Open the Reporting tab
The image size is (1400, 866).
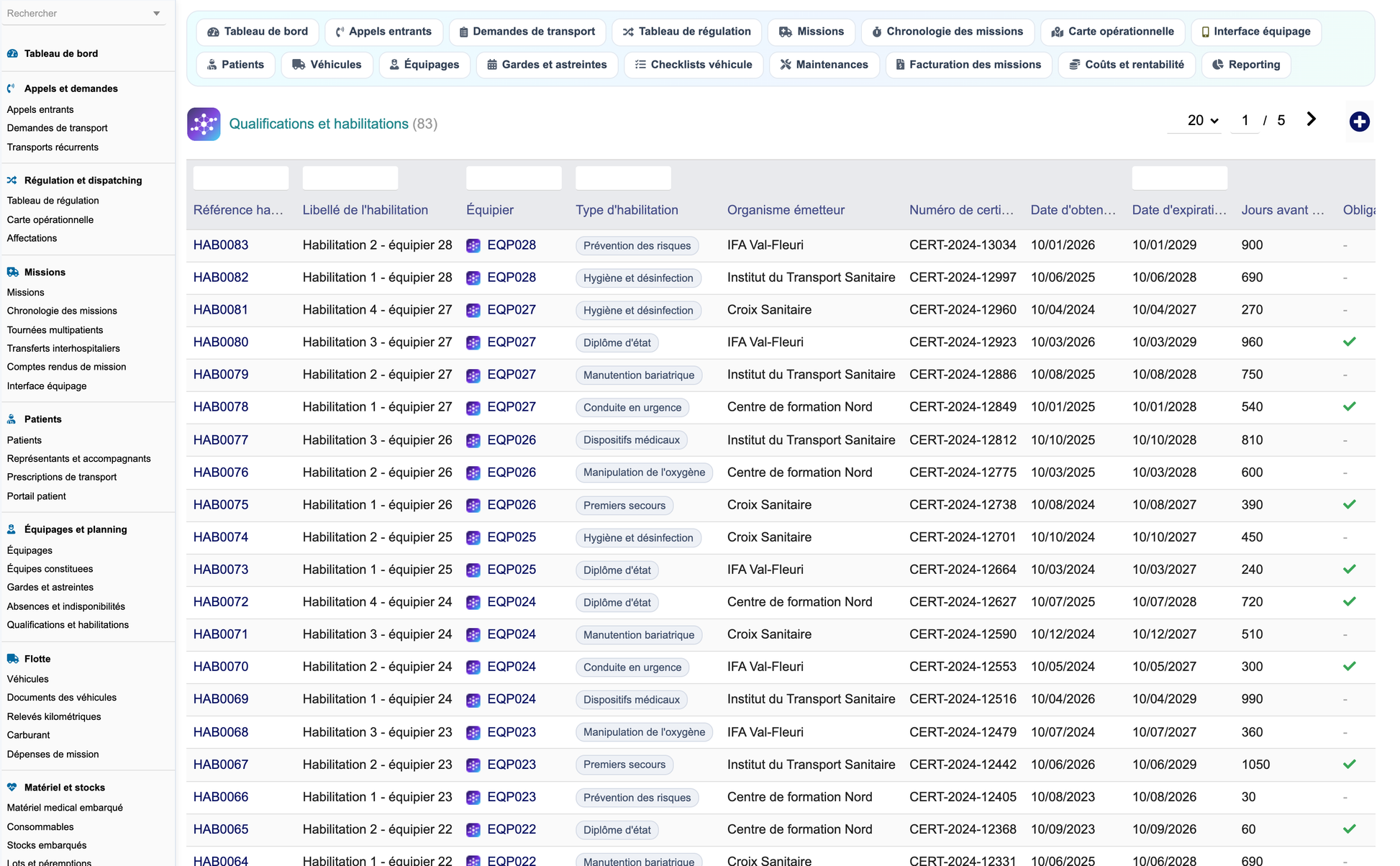[1246, 65]
